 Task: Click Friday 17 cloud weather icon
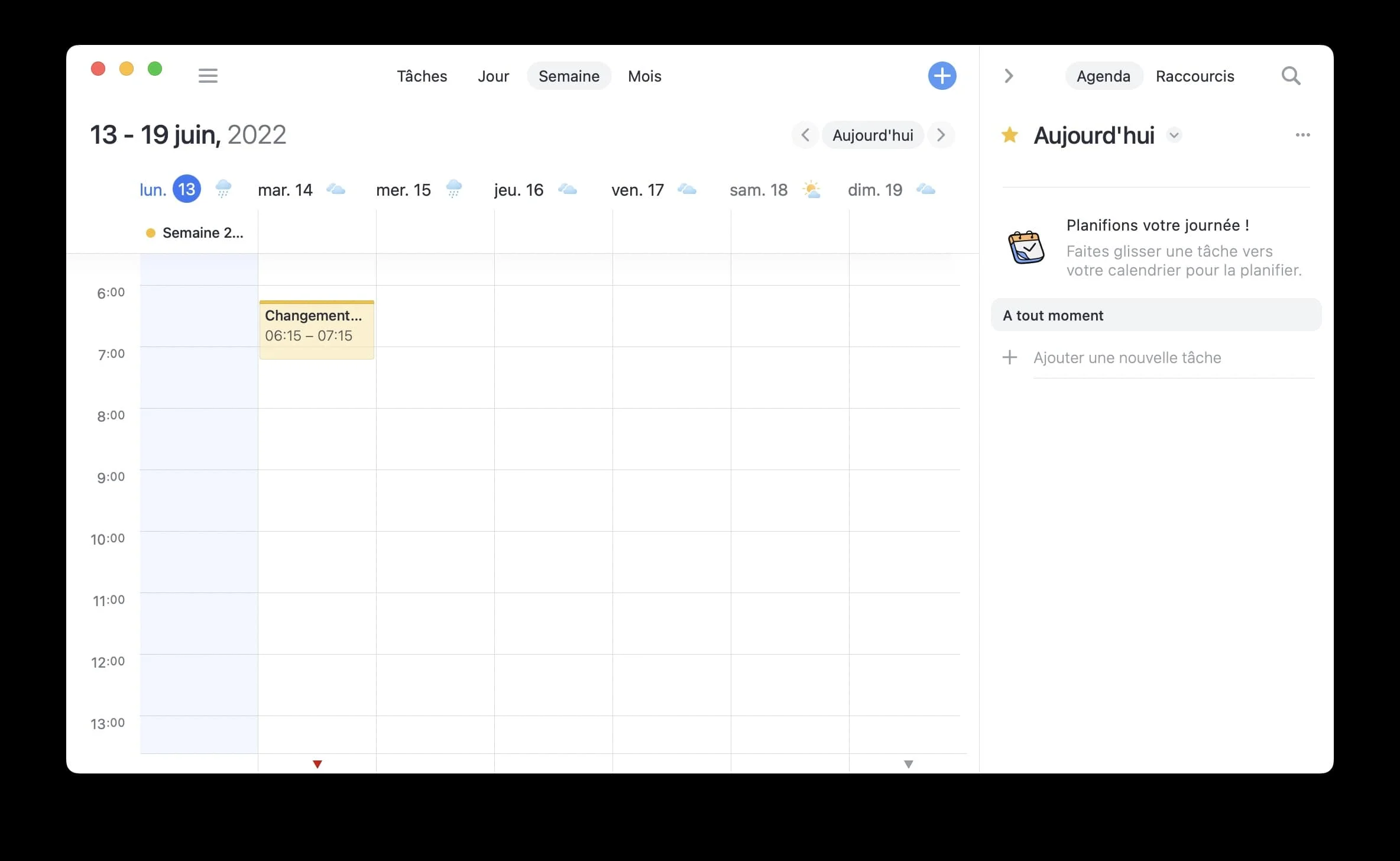pyautogui.click(x=687, y=189)
